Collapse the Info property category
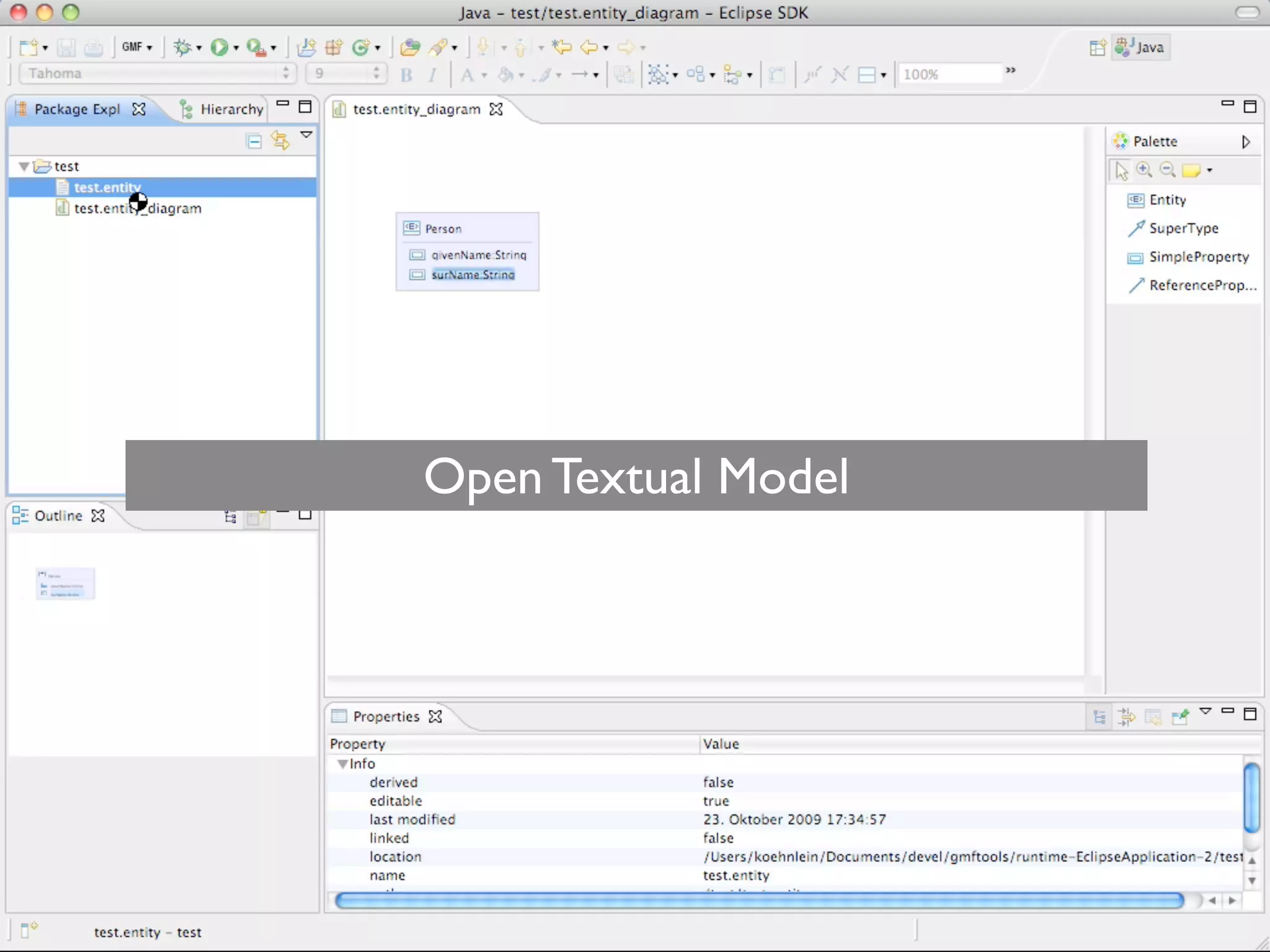This screenshot has height=952, width=1270. (342, 764)
